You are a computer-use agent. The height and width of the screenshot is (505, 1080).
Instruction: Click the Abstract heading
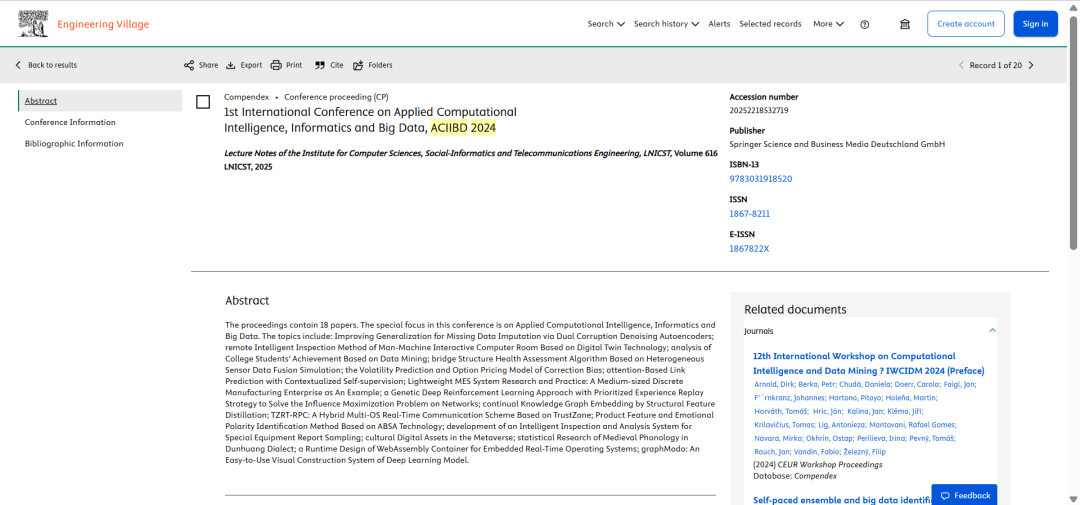(247, 301)
